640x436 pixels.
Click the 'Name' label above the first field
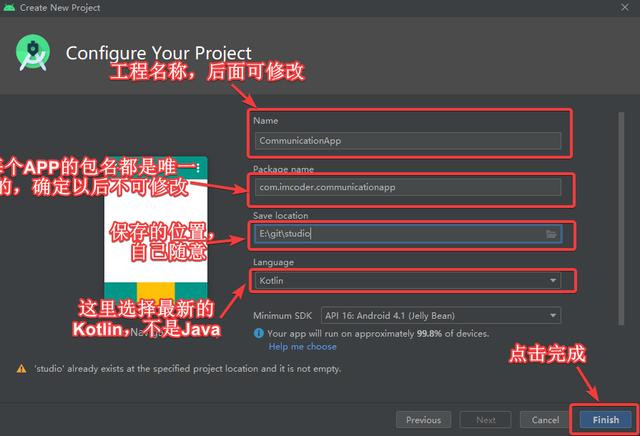coord(265,121)
